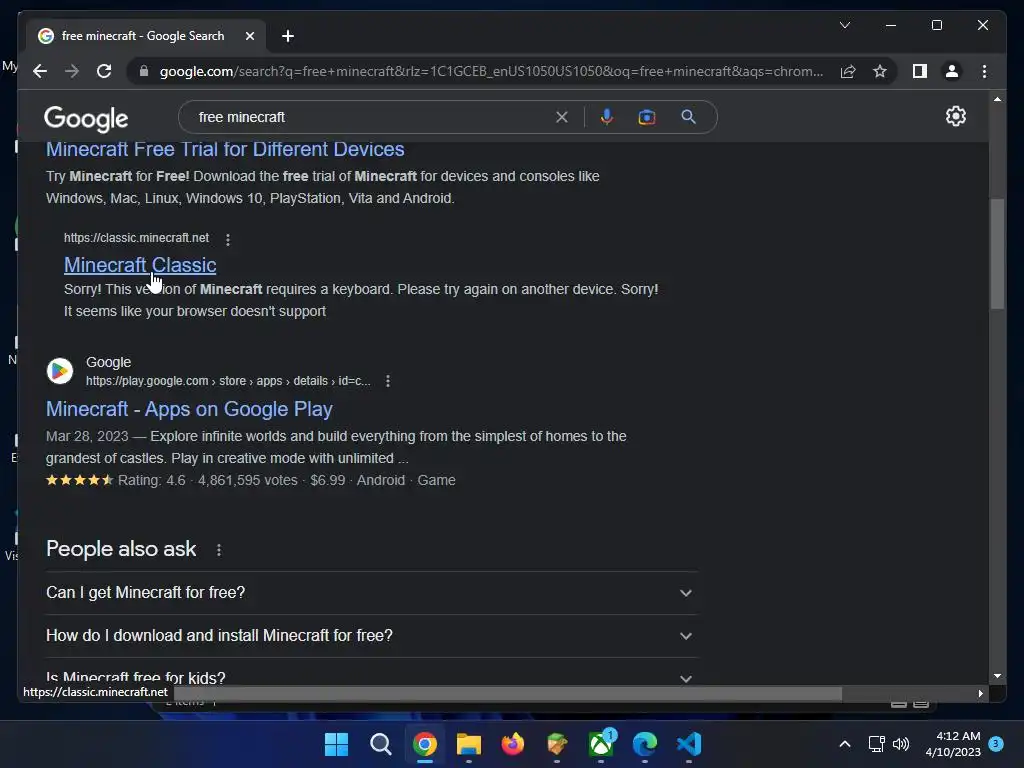The image size is (1024, 768).
Task: Open volume control in system tray
Action: pos(901,744)
